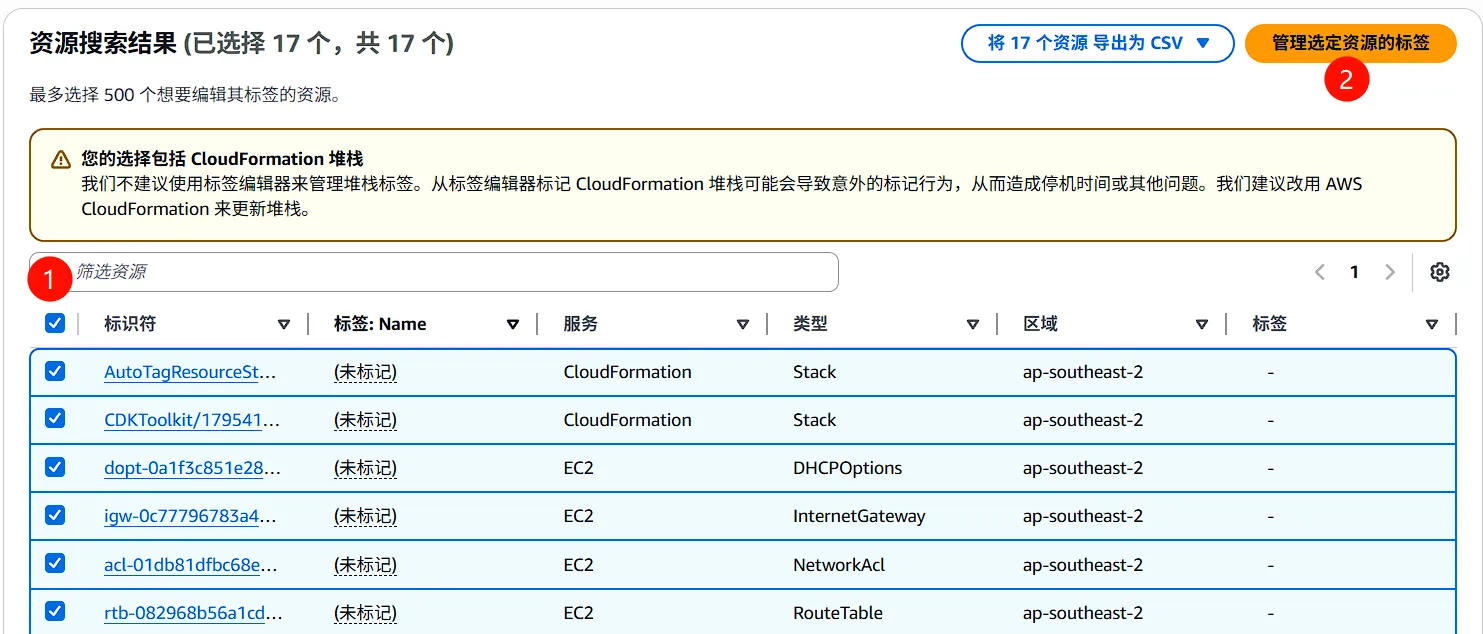
Task: Sort by 区域 column arrow
Action: 1202,324
